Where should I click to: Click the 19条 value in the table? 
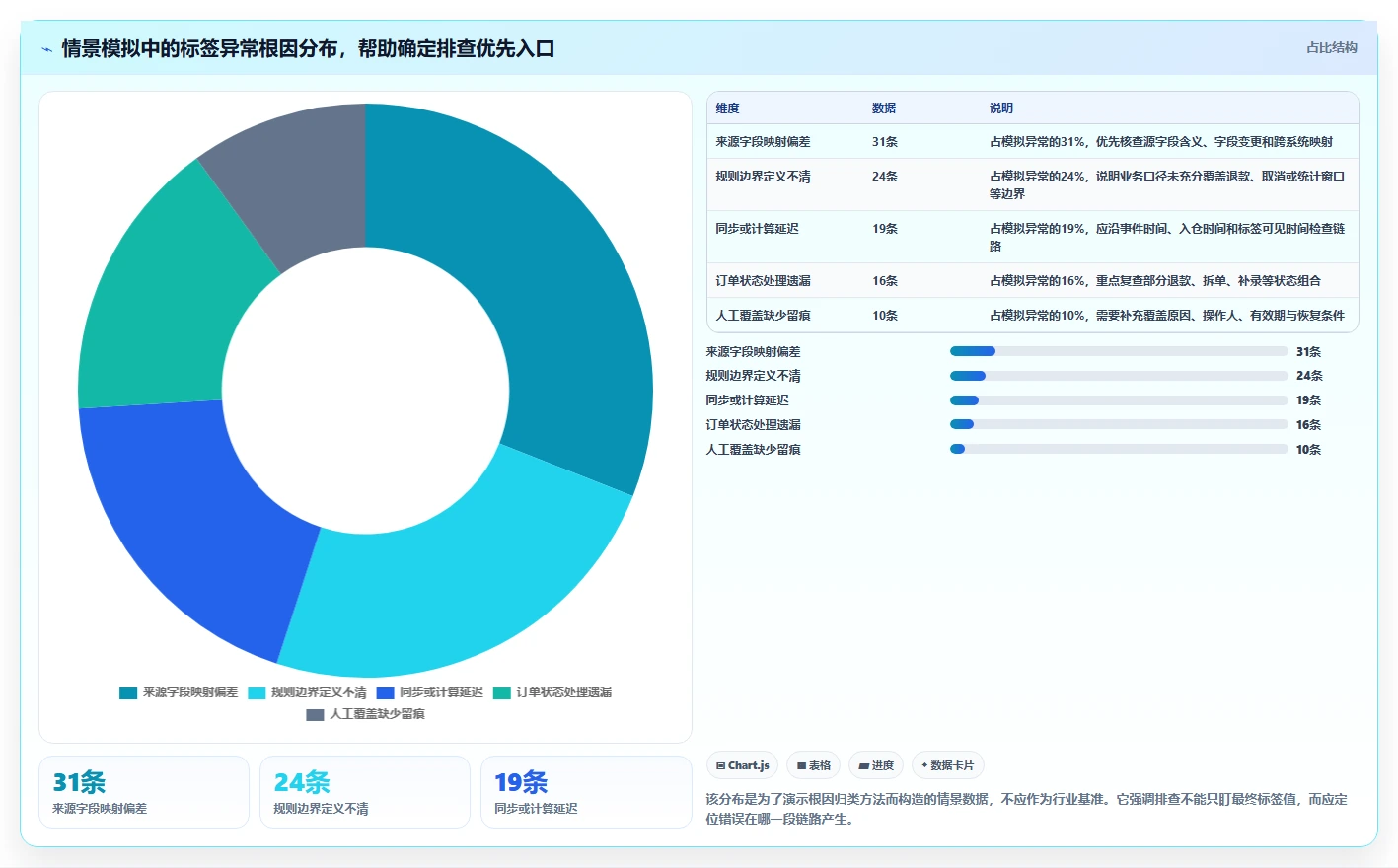885,229
